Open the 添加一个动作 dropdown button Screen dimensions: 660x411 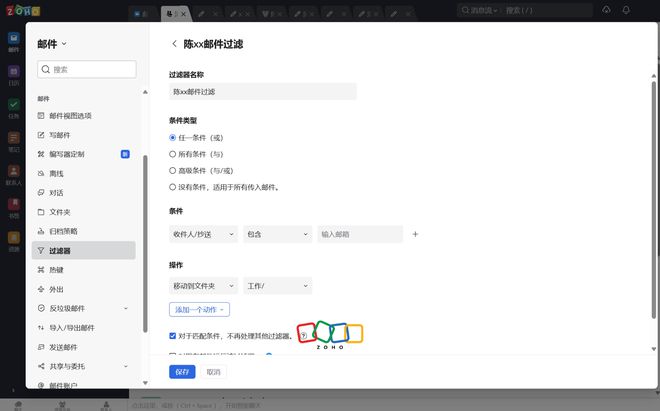199,310
